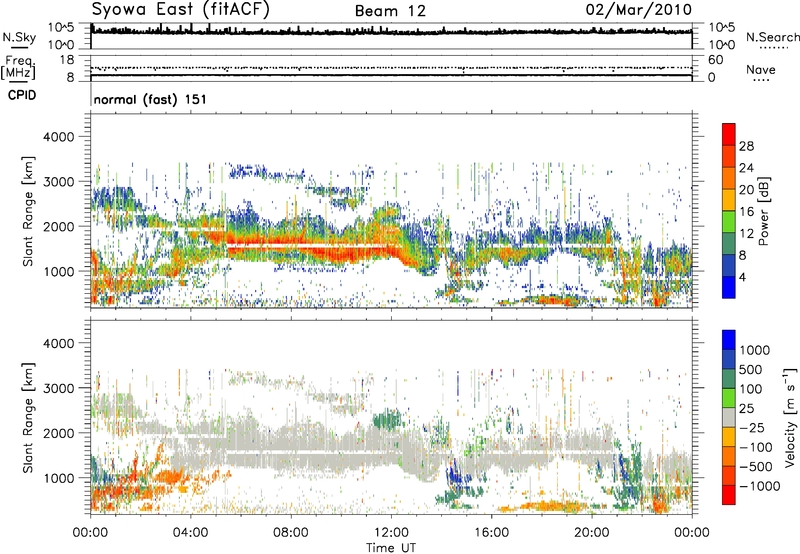Click the '16:00' time tick label

pyautogui.click(x=491, y=533)
